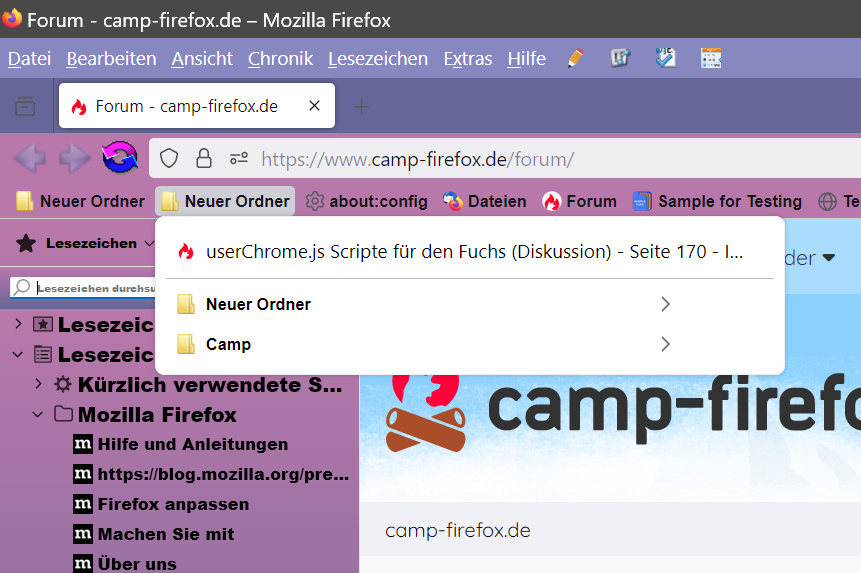Open the Lesezeichen menu in the menu bar
Image resolution: width=861 pixels, height=573 pixels.
tap(378, 58)
